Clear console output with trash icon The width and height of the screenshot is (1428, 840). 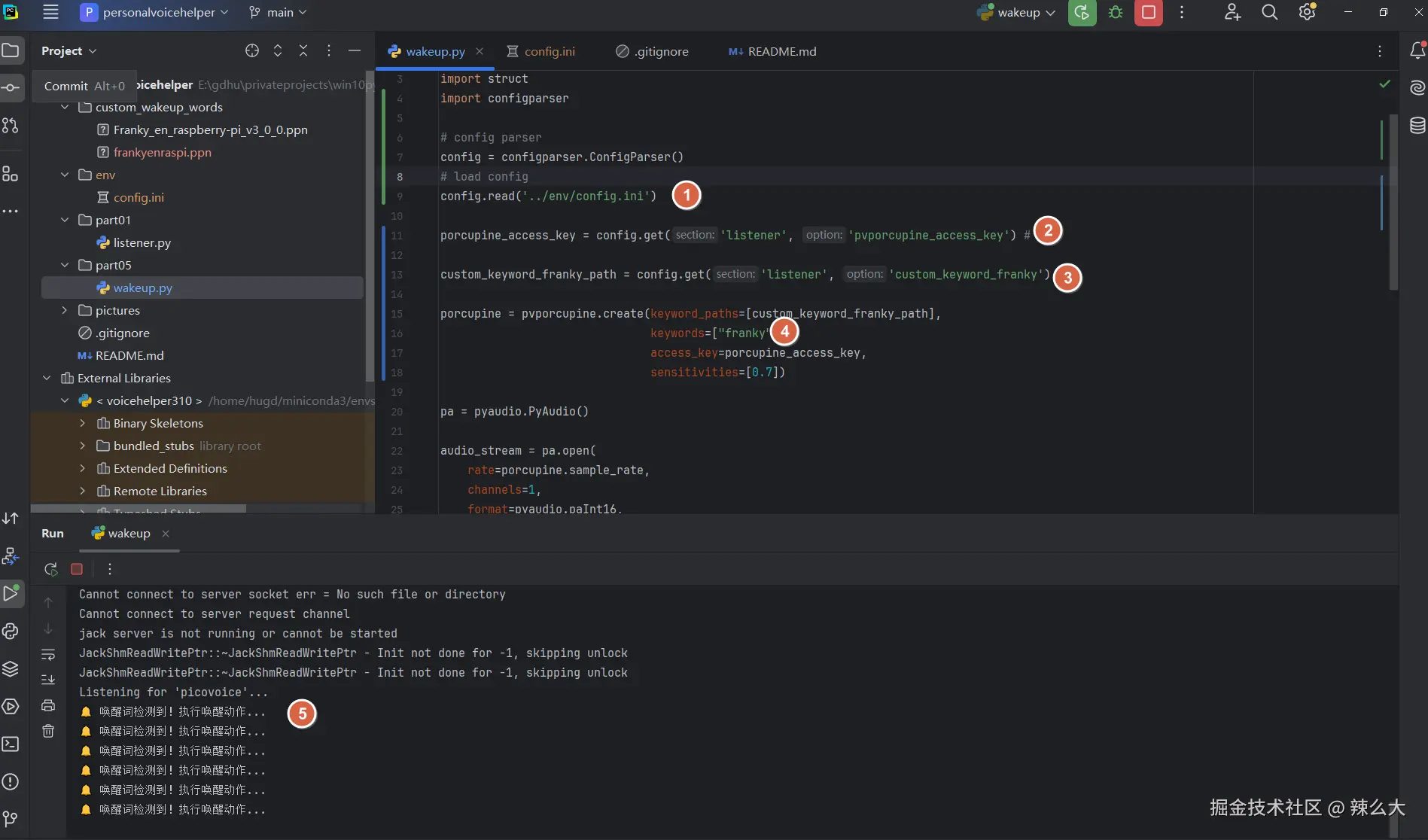point(48,731)
